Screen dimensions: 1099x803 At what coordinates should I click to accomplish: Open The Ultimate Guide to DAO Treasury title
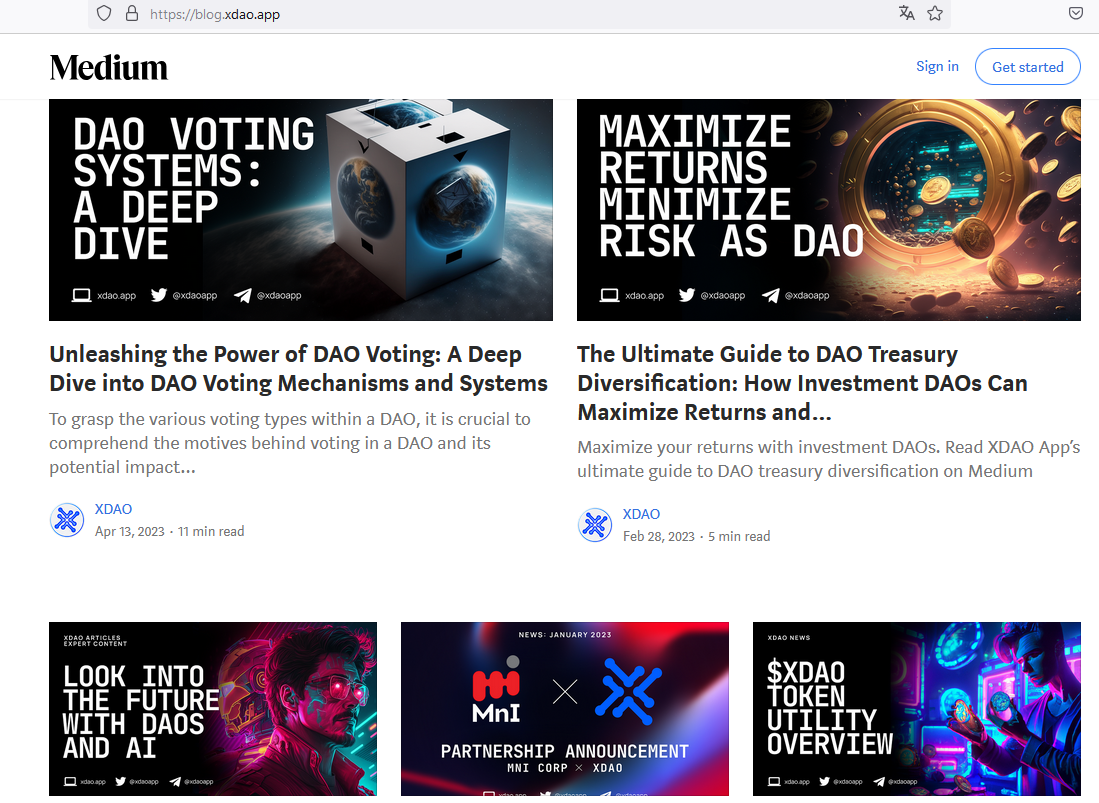click(x=803, y=383)
